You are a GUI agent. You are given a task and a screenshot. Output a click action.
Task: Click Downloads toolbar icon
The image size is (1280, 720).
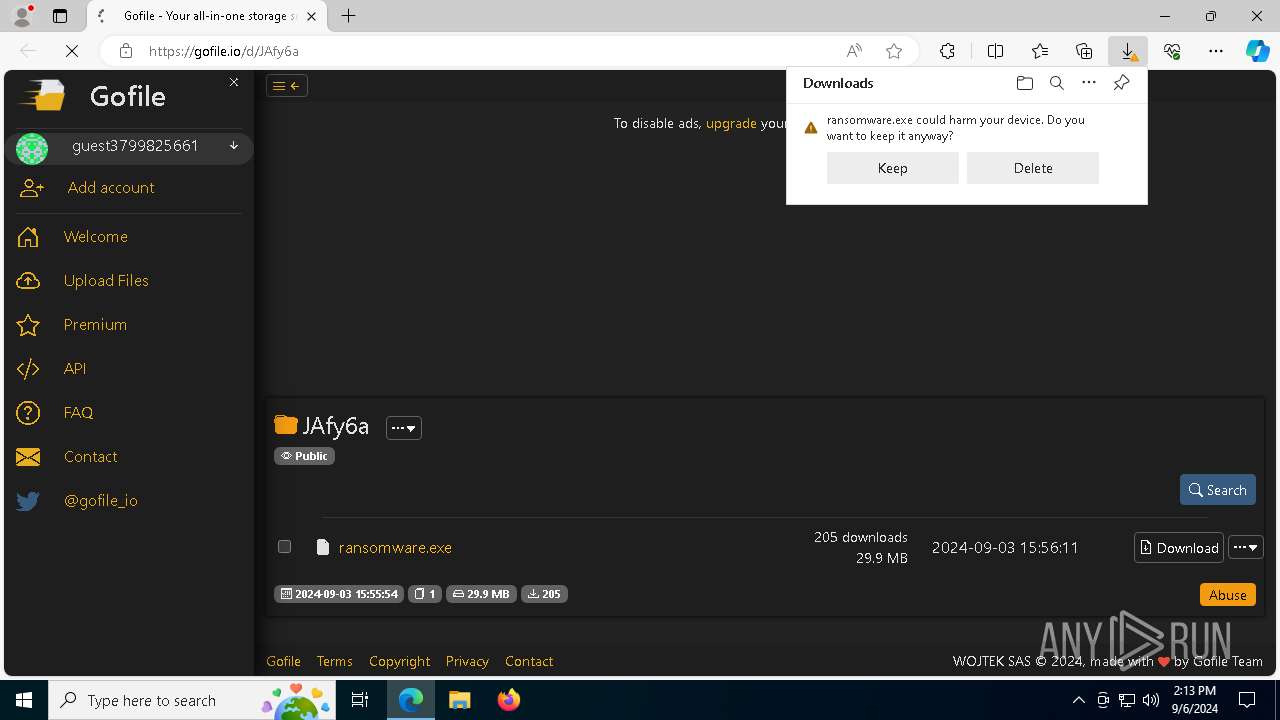click(1128, 51)
